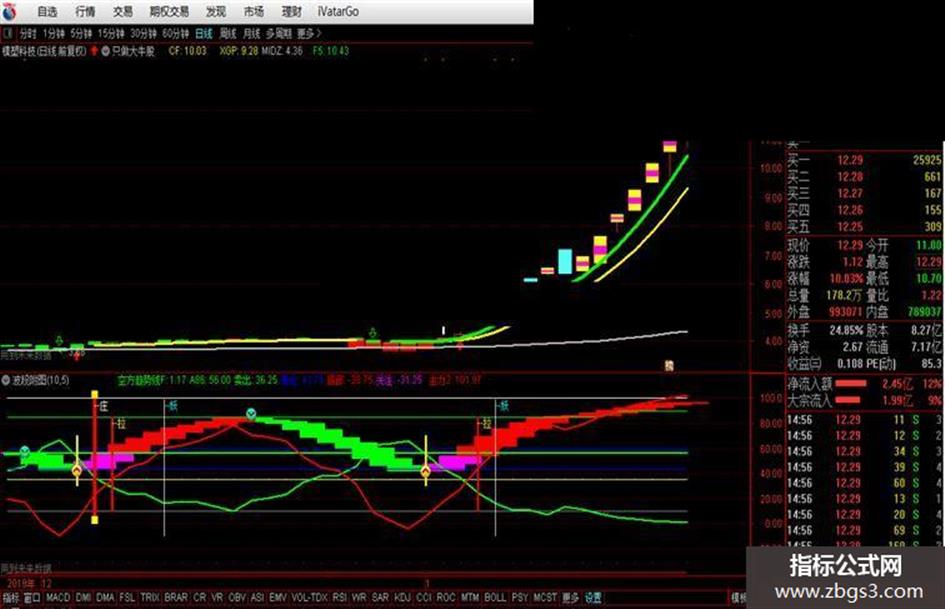
Task: Select the VOL-TDX indicator
Action: (x=309, y=598)
